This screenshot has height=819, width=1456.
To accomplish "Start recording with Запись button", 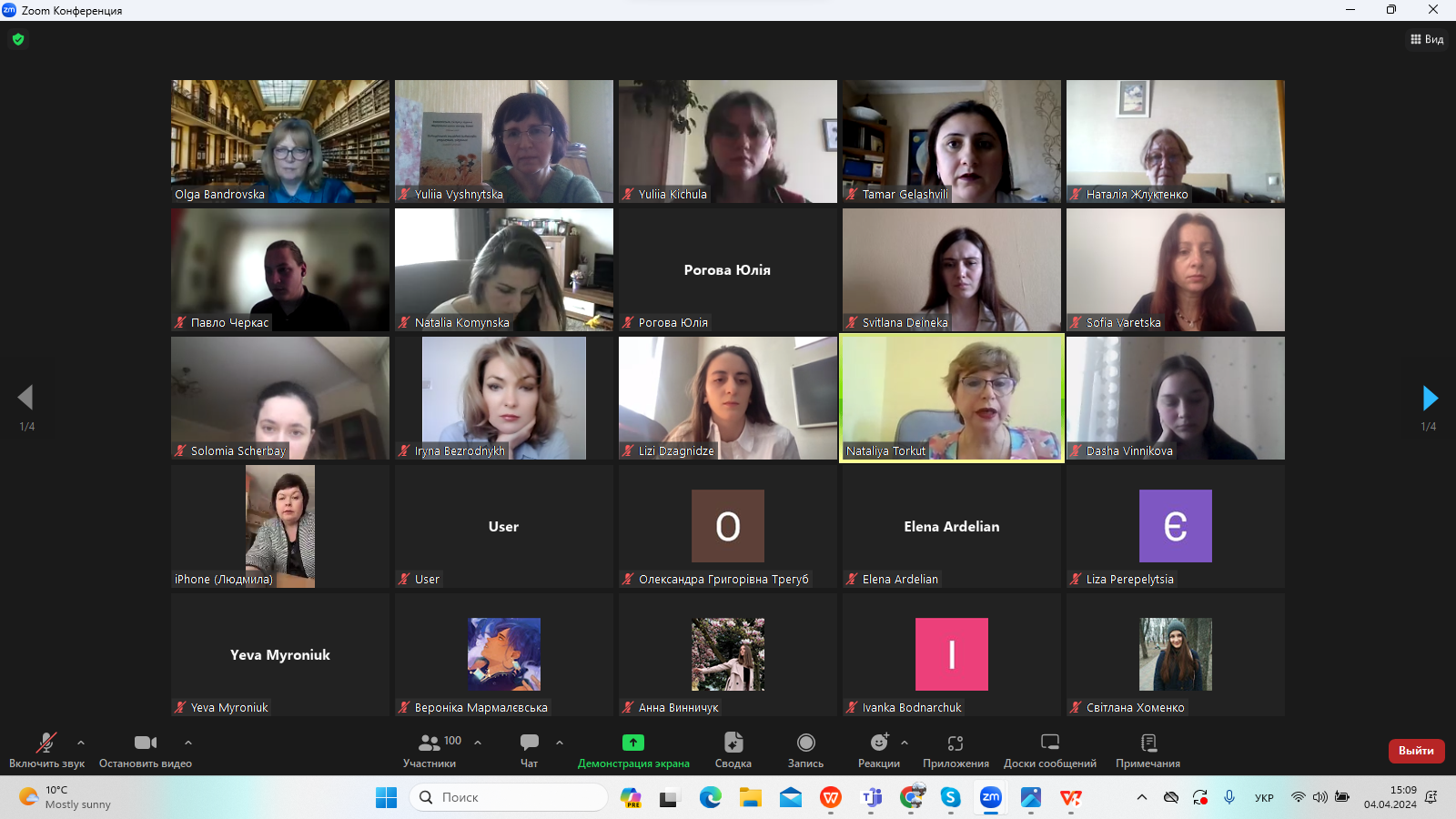I will [x=805, y=750].
